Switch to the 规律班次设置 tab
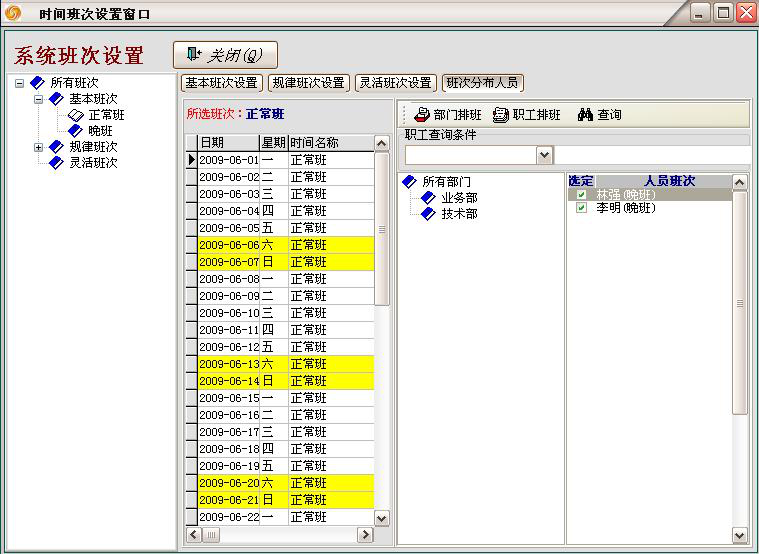 click(x=309, y=83)
